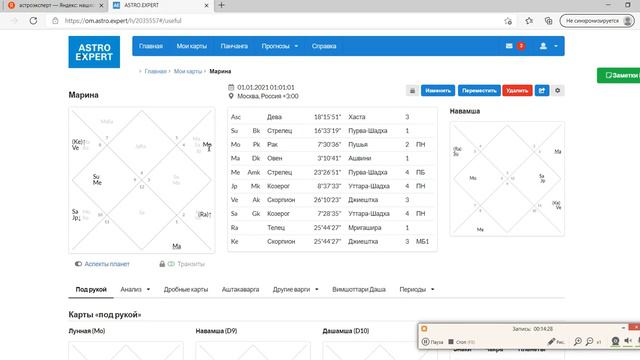The width and height of the screenshot is (640, 360).
Task: Stop the screen recording
Action: coord(461,342)
